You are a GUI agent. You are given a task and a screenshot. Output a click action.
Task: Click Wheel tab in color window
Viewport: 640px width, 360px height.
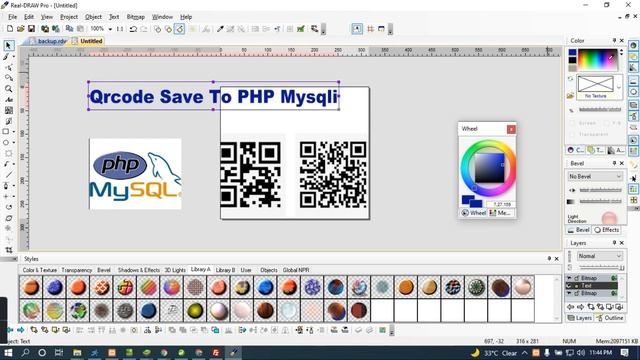pyautogui.click(x=474, y=213)
